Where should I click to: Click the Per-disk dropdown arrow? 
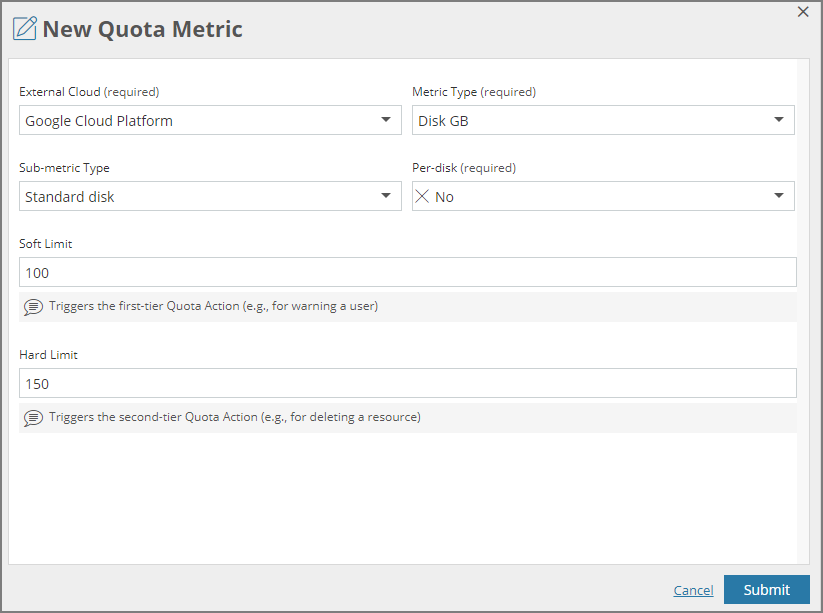click(x=779, y=196)
